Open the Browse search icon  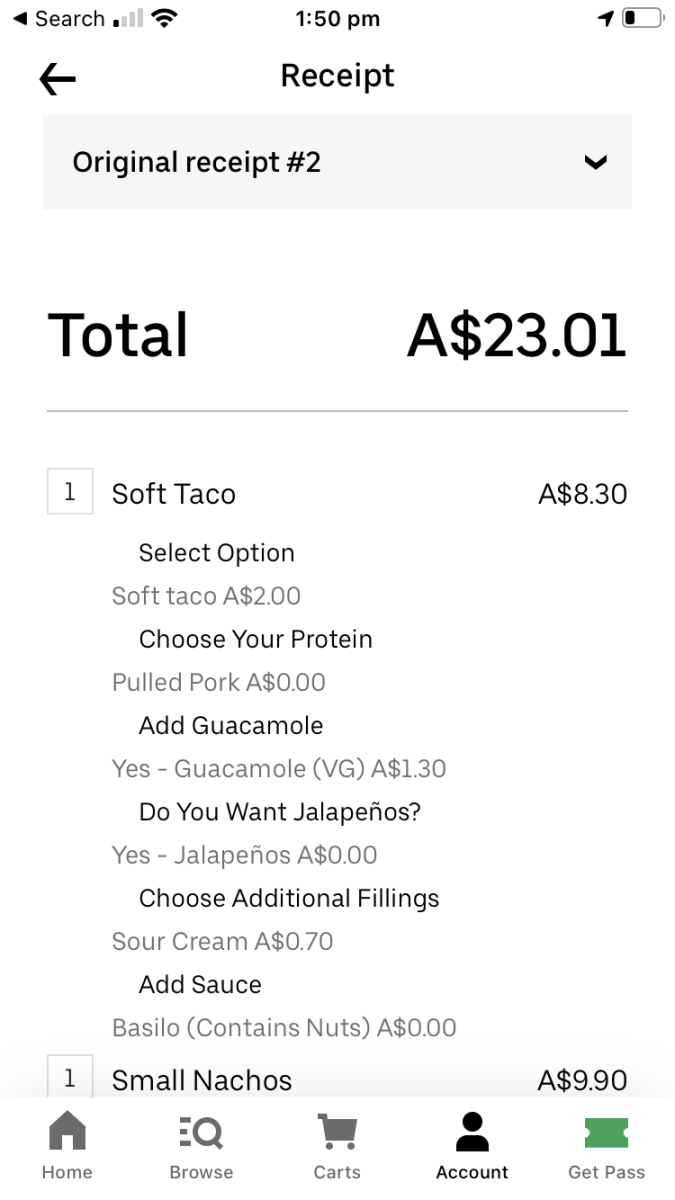coord(201,1133)
